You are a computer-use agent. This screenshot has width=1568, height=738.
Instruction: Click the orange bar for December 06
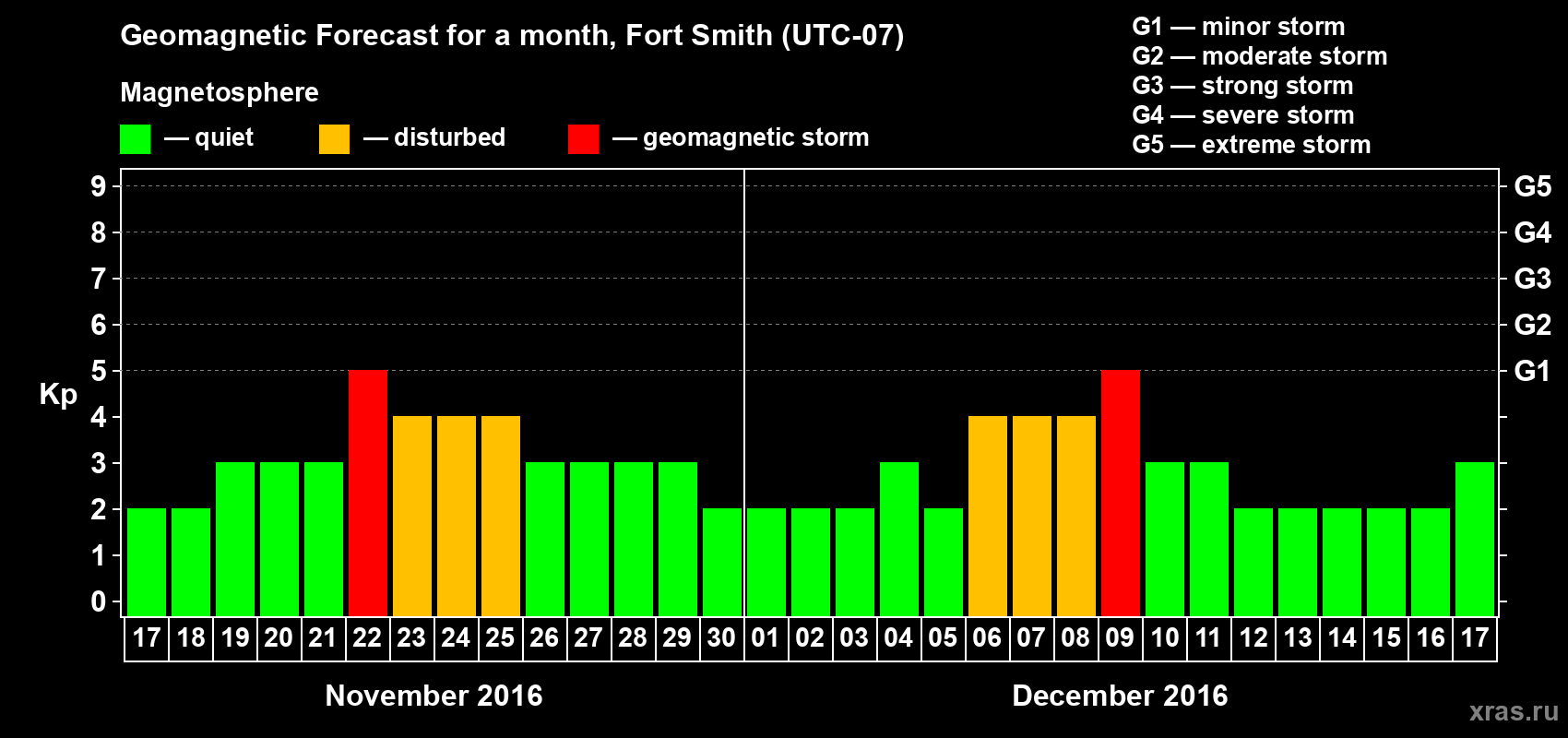[x=988, y=517]
